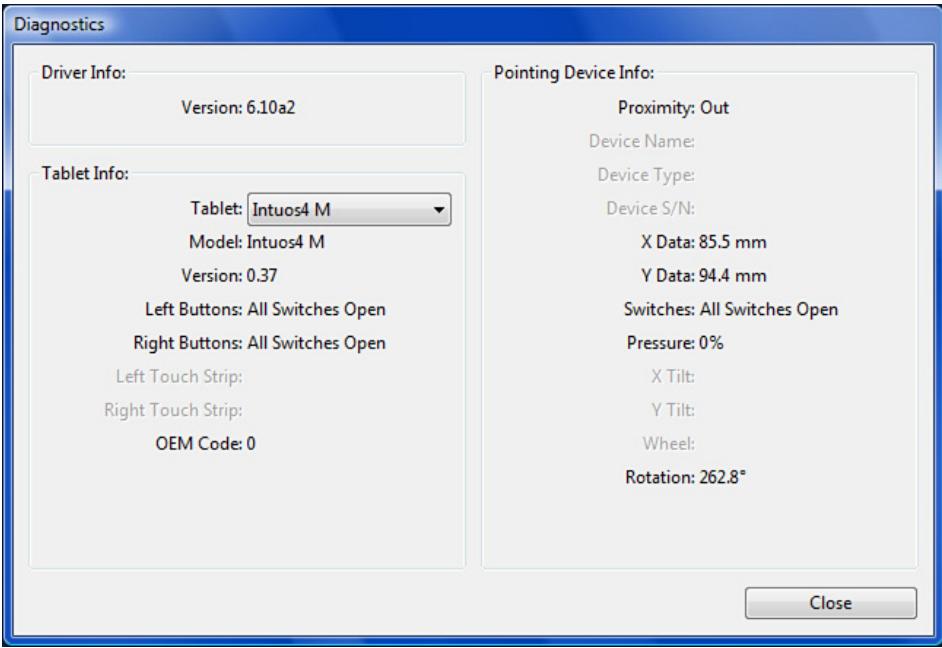Click the greyed Device Type label

646,175
